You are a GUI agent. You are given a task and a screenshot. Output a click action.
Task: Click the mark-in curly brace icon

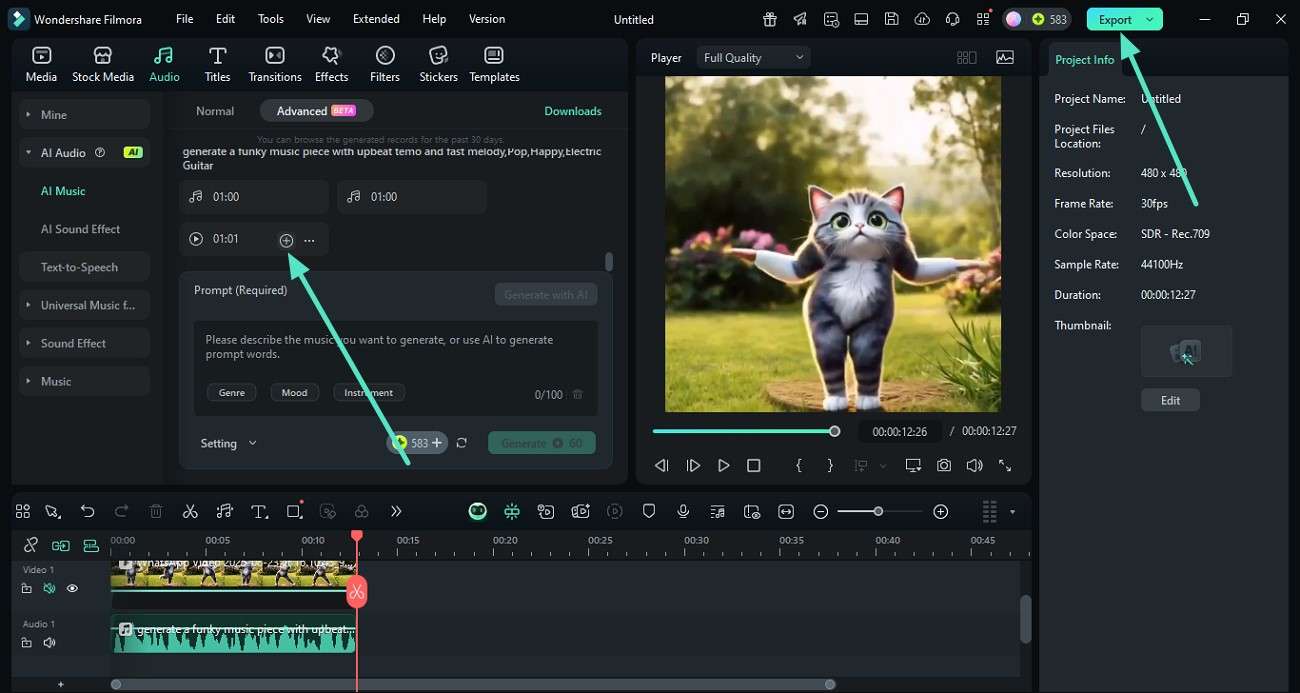tap(799, 465)
